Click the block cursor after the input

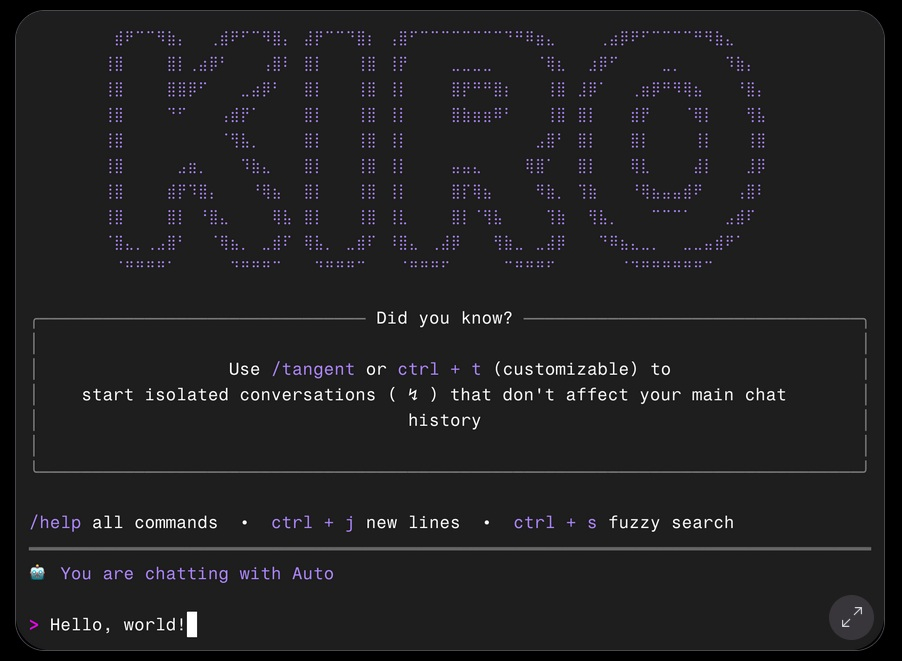(x=192, y=625)
